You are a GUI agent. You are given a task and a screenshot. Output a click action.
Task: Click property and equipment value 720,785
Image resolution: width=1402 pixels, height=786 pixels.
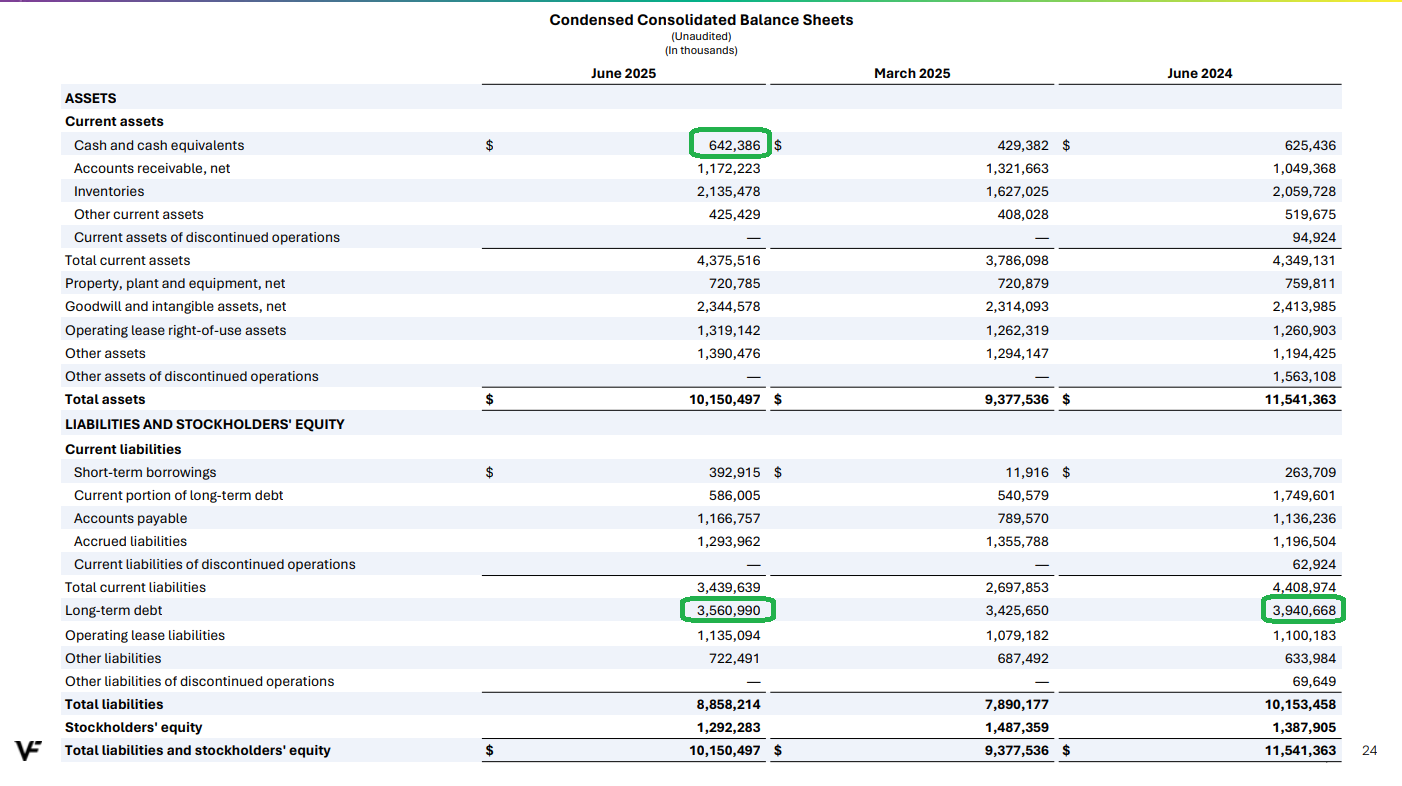point(735,283)
